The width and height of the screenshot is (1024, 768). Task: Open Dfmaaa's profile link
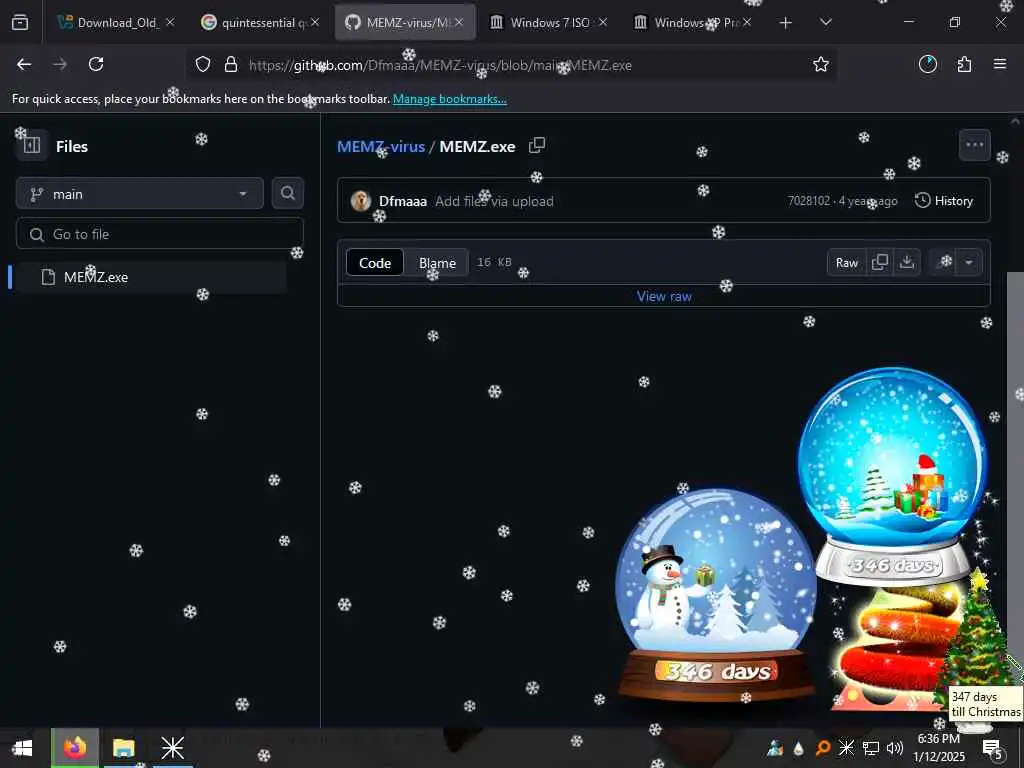403,201
